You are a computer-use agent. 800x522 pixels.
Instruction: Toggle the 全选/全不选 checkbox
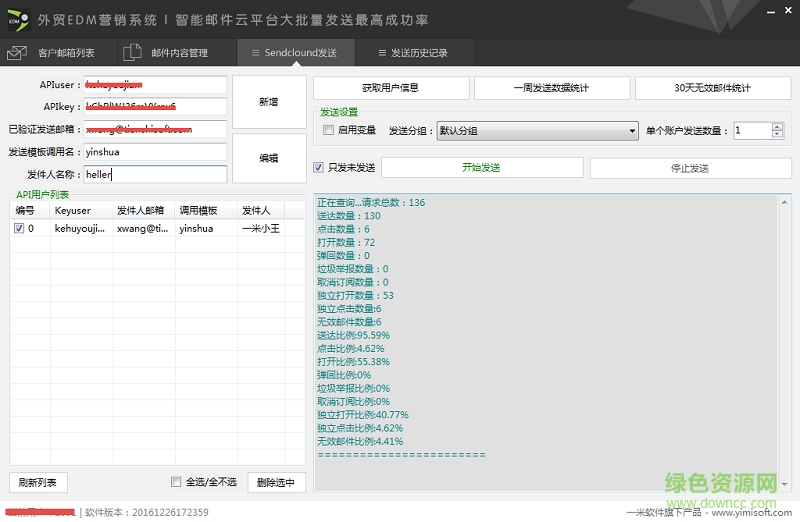[x=177, y=482]
